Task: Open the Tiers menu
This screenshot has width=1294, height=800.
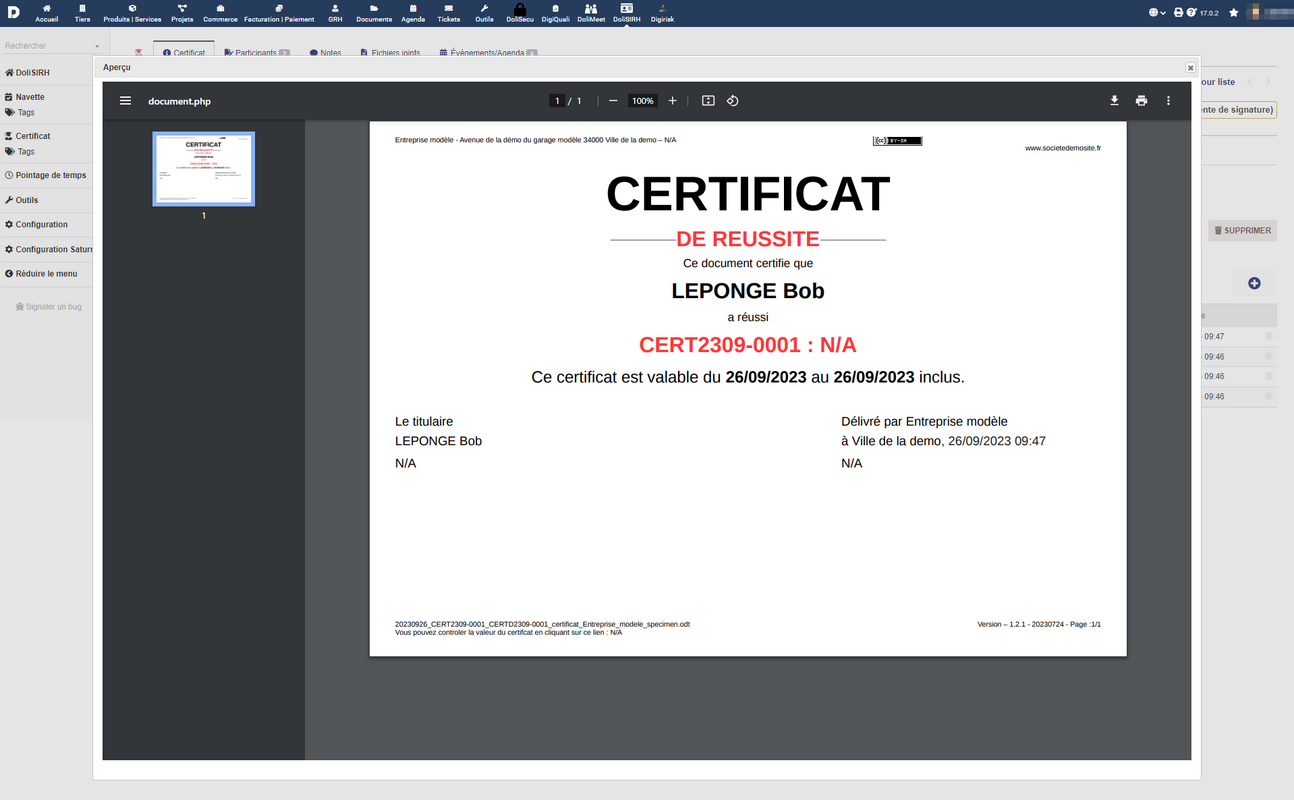Action: [82, 13]
